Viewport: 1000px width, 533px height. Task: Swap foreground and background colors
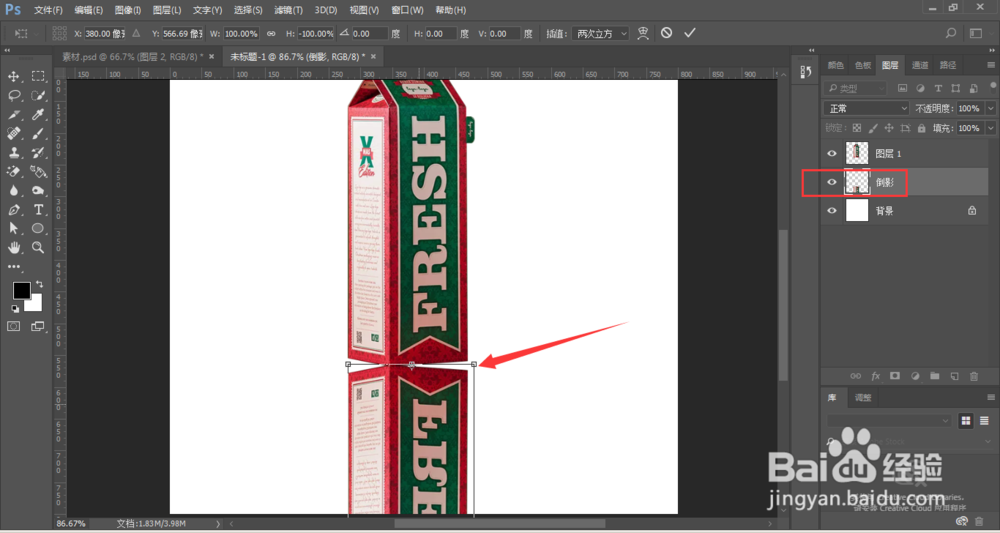click(40, 284)
